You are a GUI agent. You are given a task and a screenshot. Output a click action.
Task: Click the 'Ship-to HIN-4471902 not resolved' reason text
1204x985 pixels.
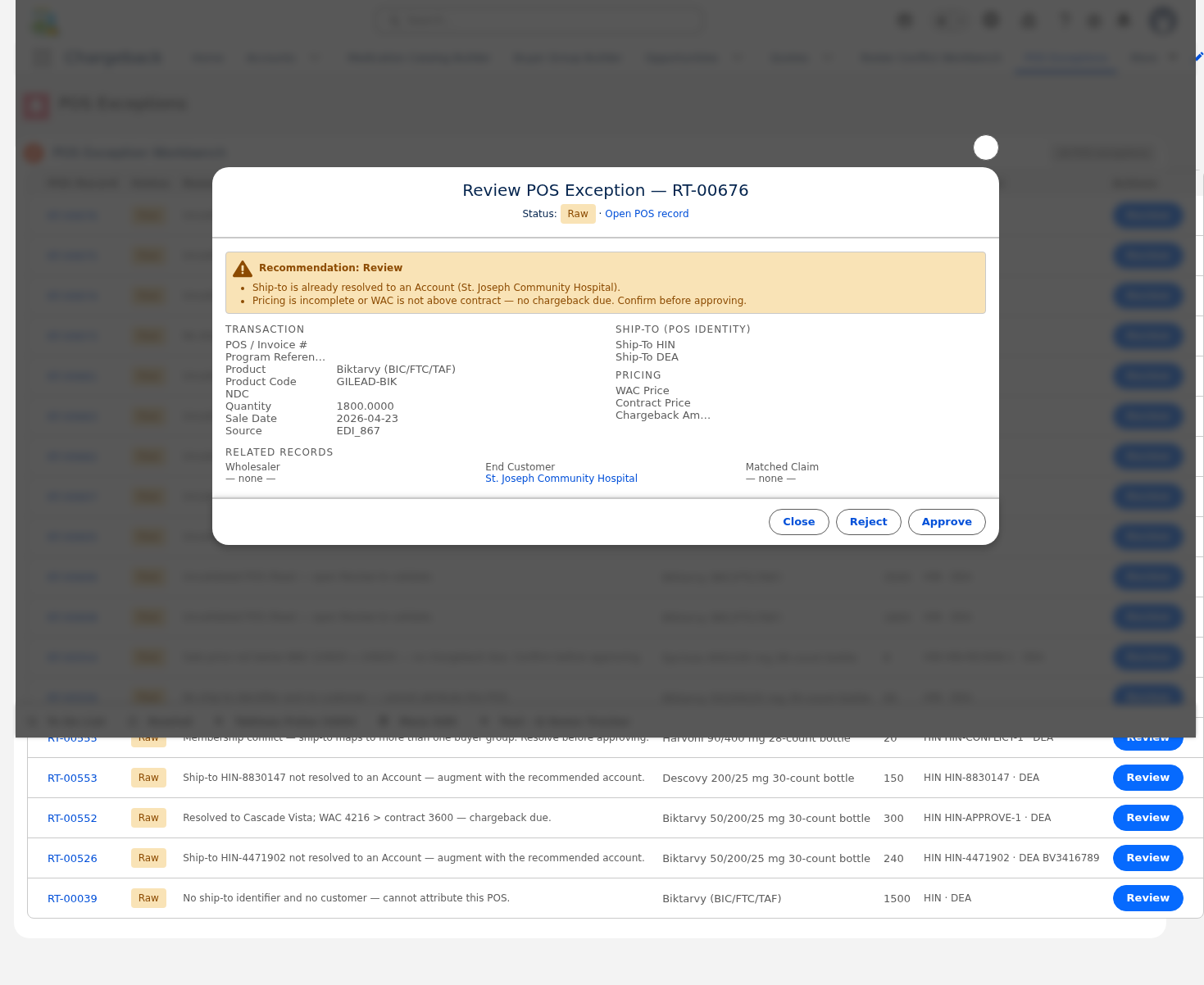[414, 858]
